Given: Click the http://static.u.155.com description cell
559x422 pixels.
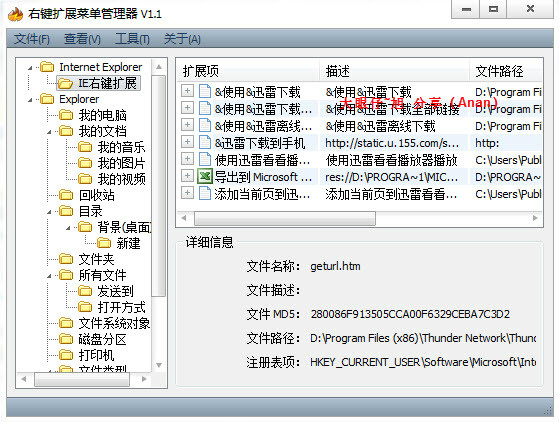Looking at the screenshot, I should click(392, 143).
